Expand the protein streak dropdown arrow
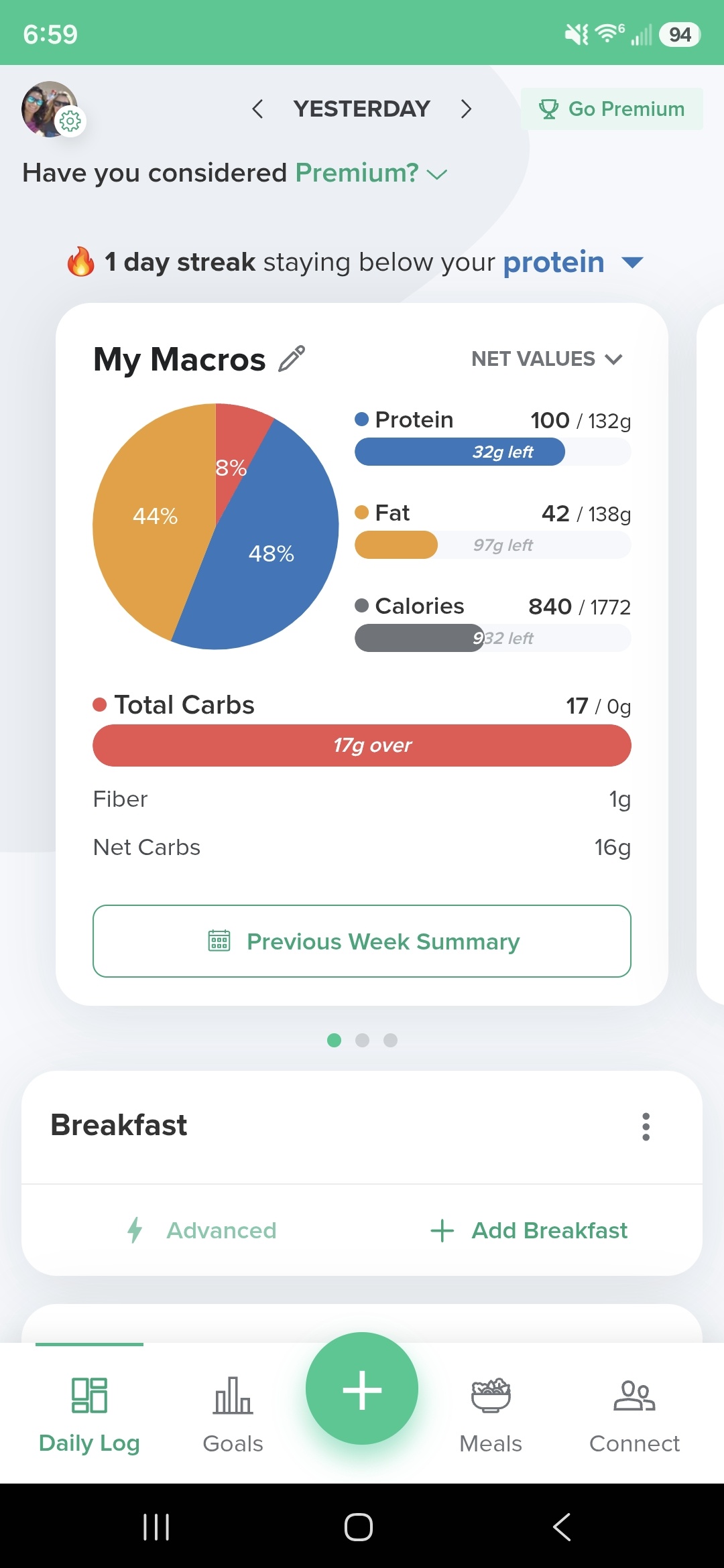The height and width of the screenshot is (1568, 724). point(632,262)
